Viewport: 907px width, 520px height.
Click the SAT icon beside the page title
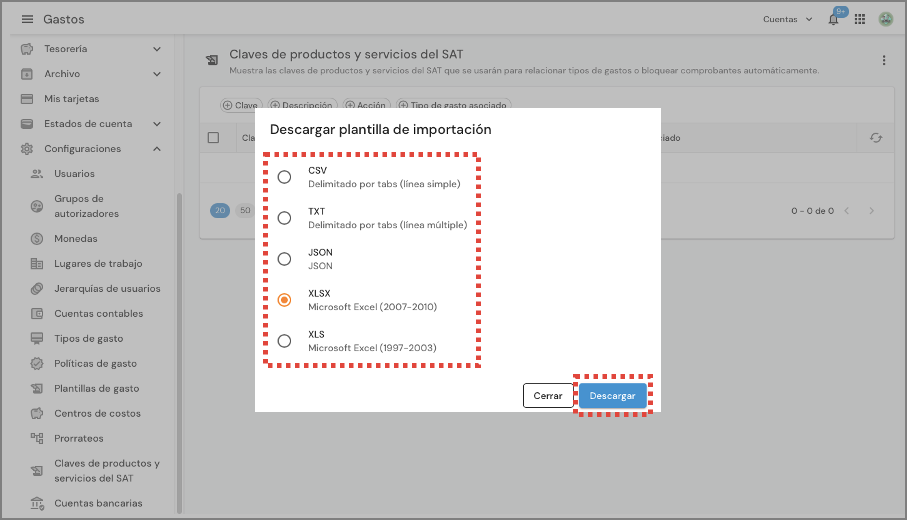[x=212, y=60]
